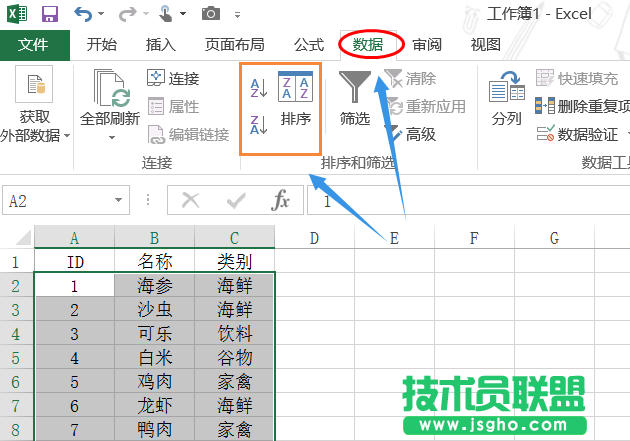This screenshot has height=441, width=630.
Task: Open 高级 advanced filter options
Action: pos(410,135)
